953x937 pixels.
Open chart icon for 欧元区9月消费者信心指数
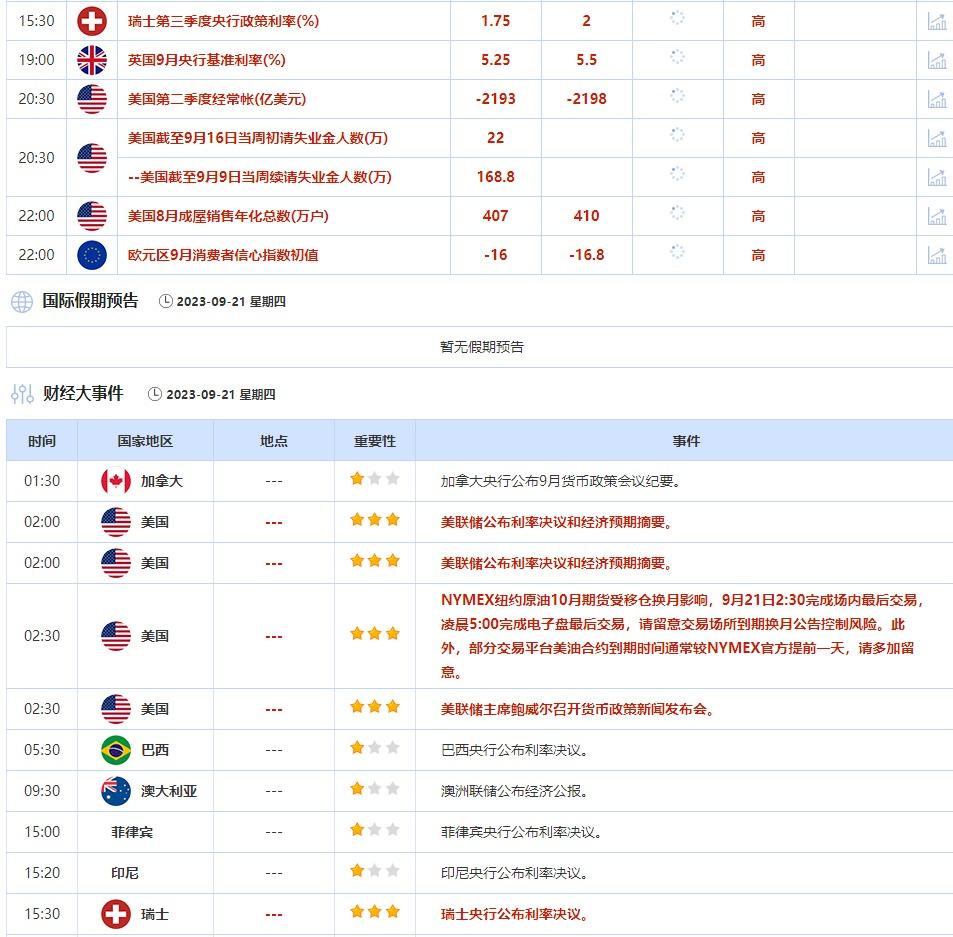click(937, 255)
